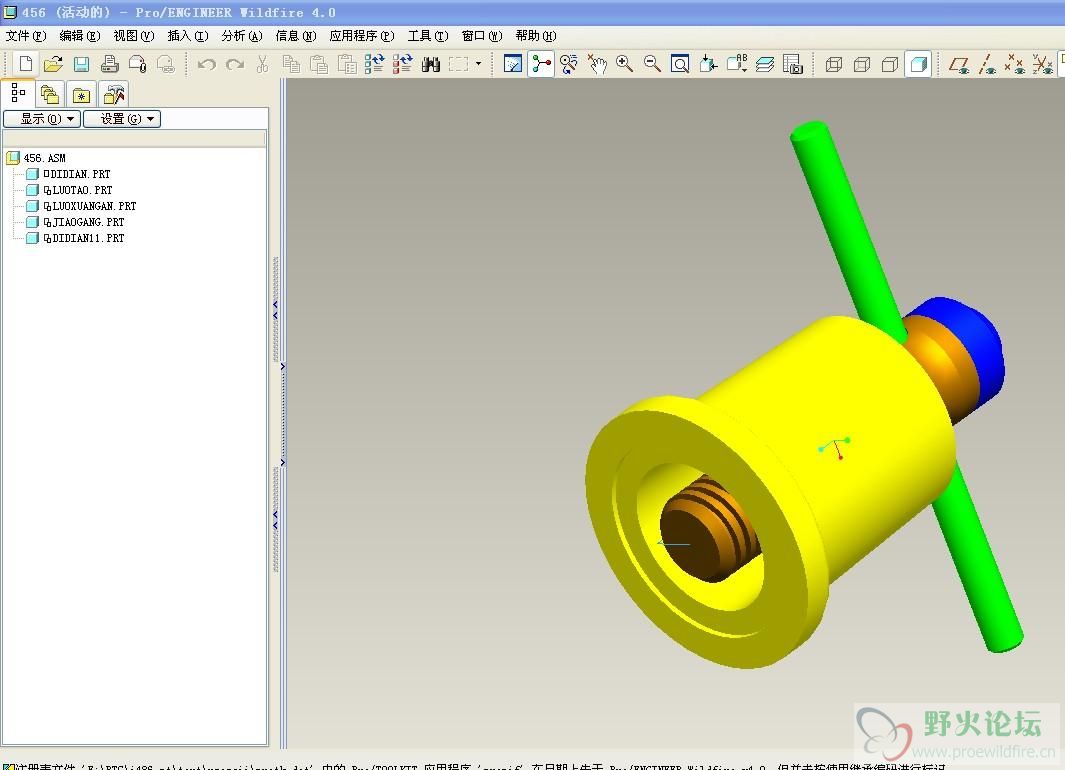The image size is (1065, 770).
Task: Switch to shaded display mode
Action: click(918, 64)
